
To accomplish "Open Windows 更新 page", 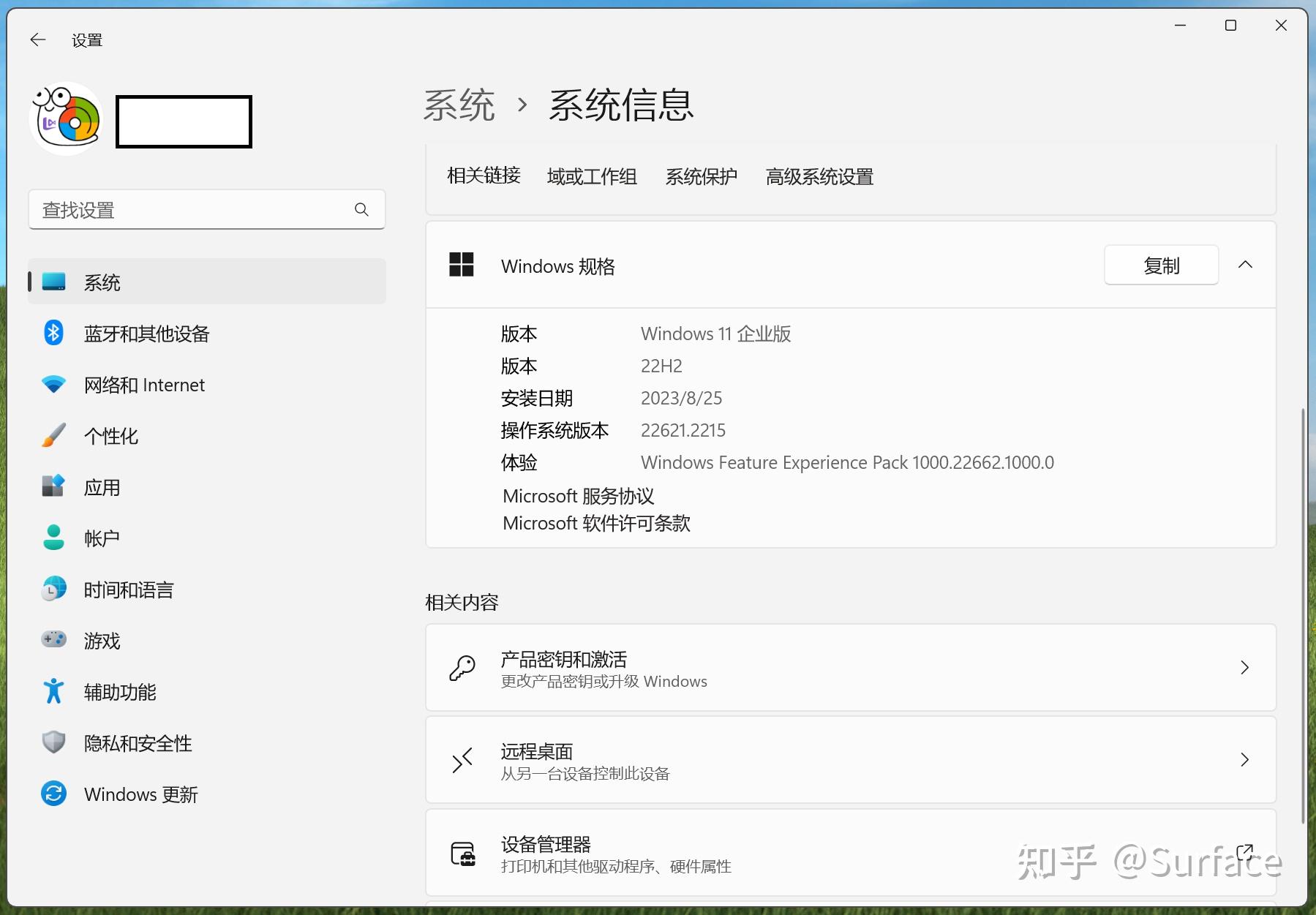I will pyautogui.click(x=140, y=794).
